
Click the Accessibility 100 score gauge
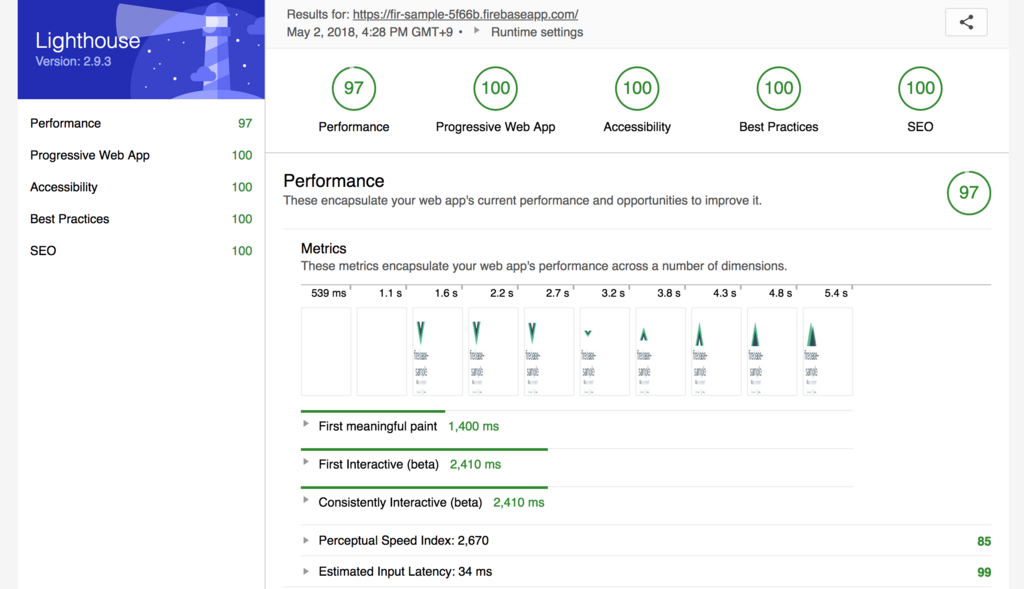click(x=637, y=88)
